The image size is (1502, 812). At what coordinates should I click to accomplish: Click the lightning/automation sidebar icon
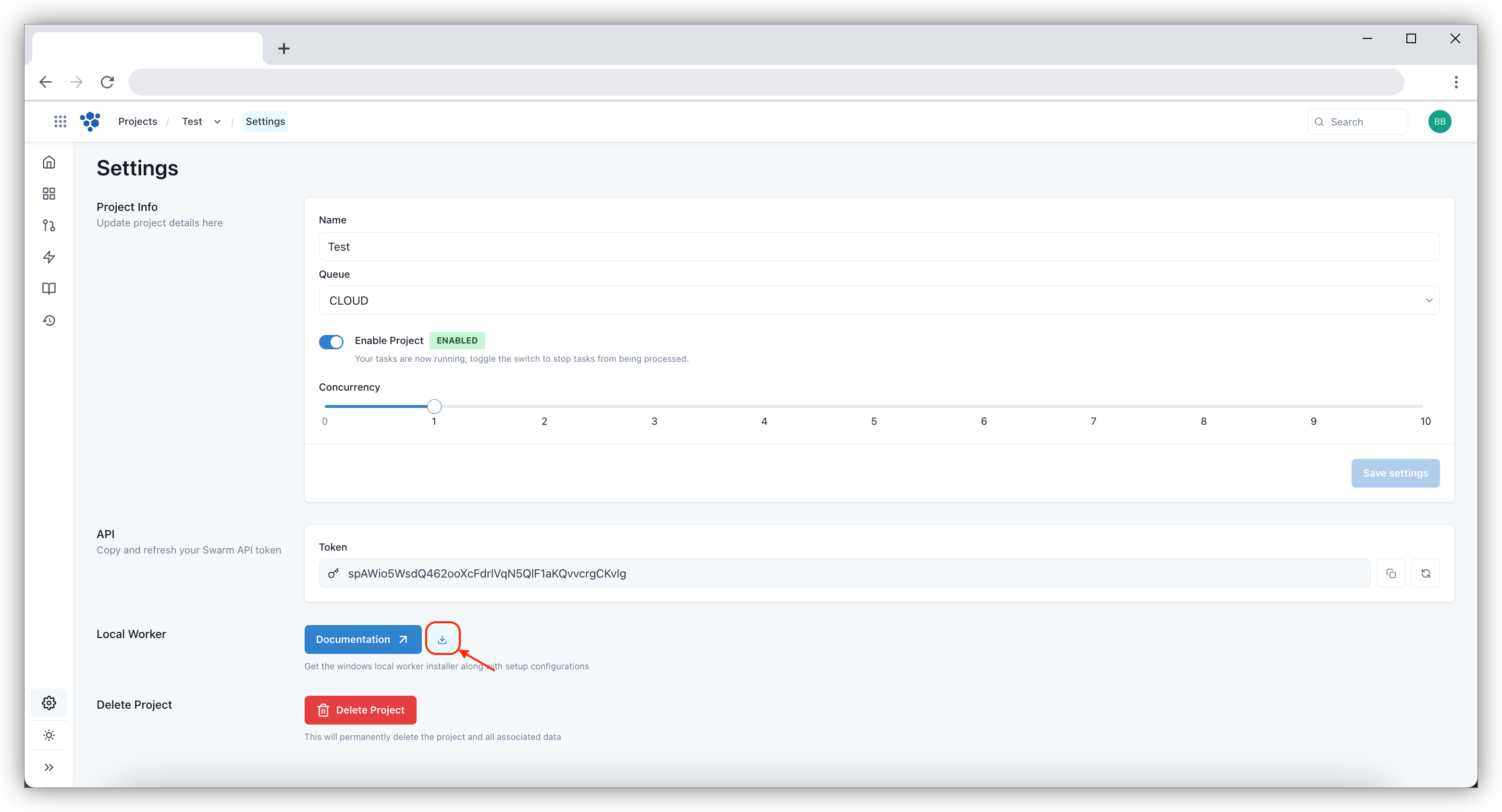[49, 257]
